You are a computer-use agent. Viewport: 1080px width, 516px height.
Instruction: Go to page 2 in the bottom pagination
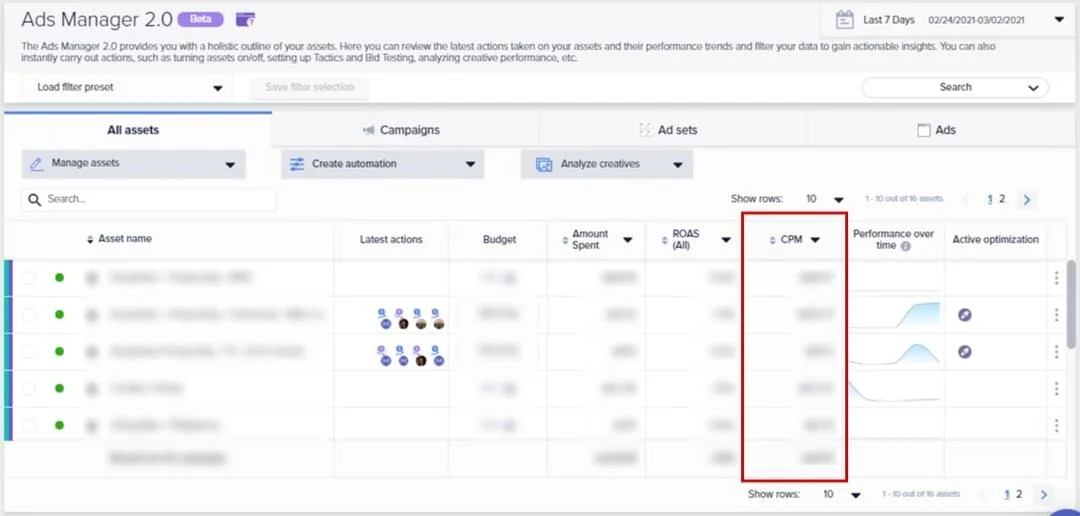click(1019, 495)
